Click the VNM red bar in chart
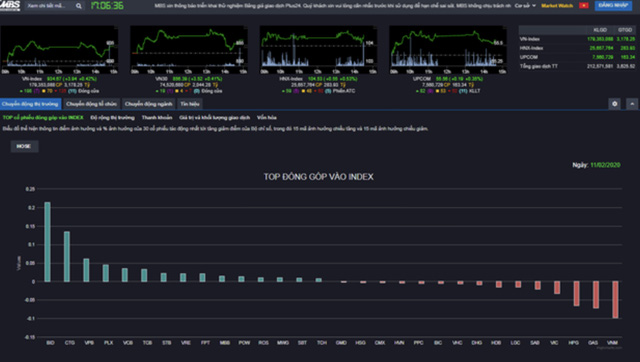Image resolution: width=640 pixels, height=362 pixels. [x=615, y=300]
